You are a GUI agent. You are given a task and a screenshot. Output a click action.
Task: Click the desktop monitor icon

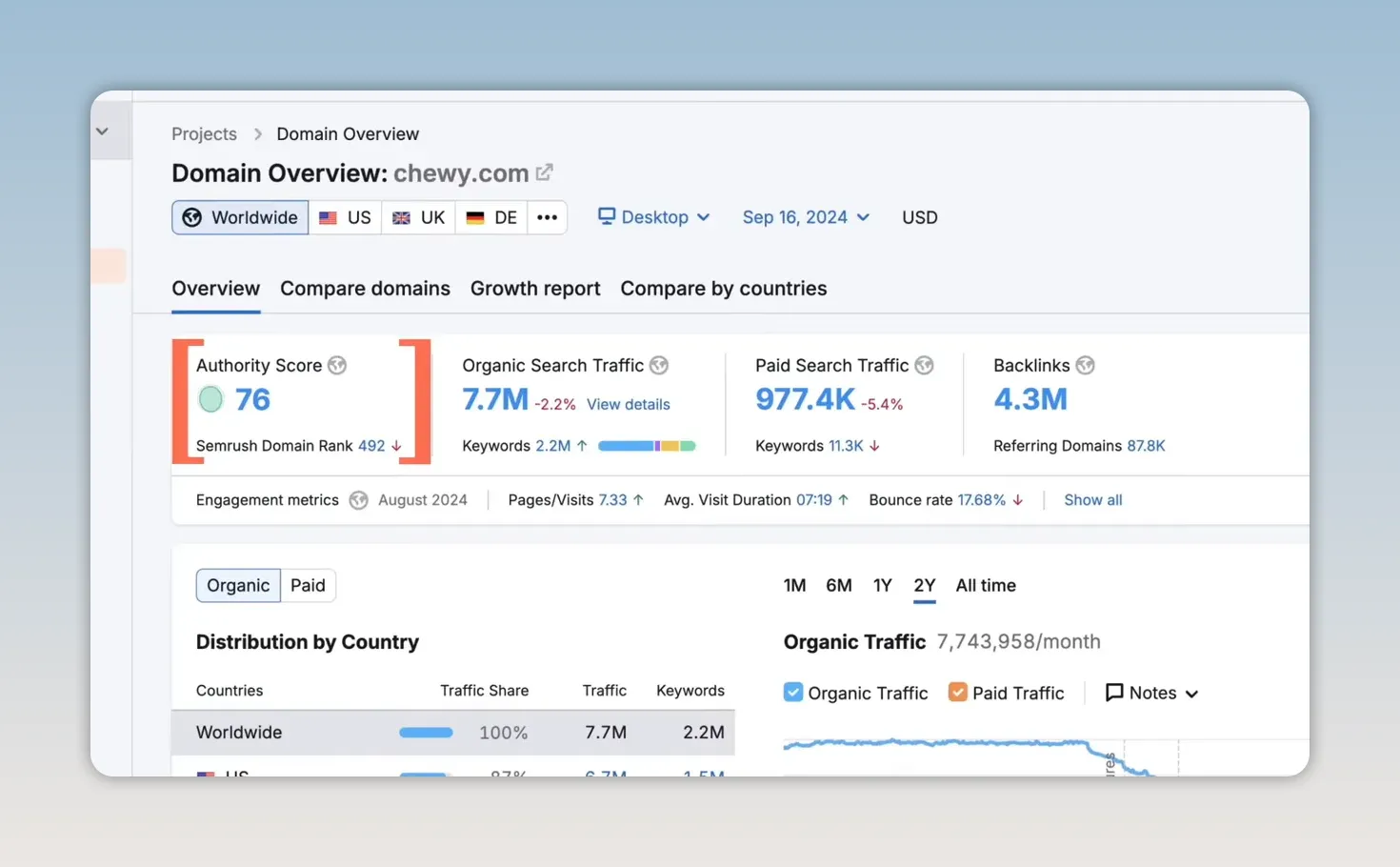click(606, 216)
